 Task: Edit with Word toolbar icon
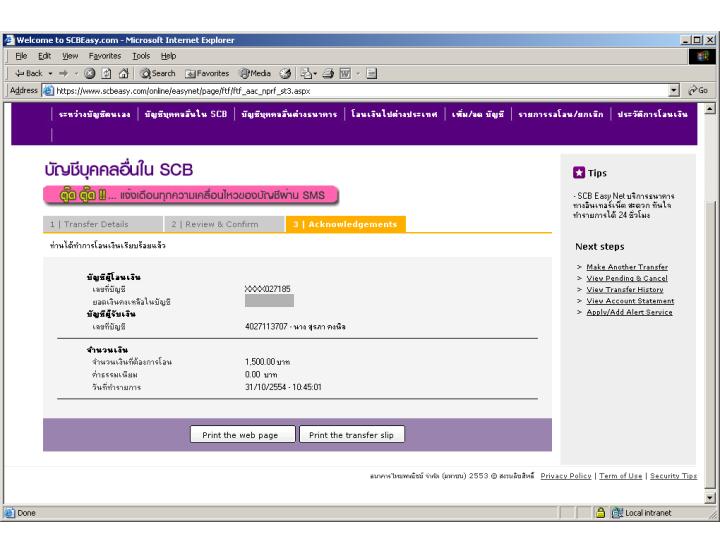[x=345, y=73]
